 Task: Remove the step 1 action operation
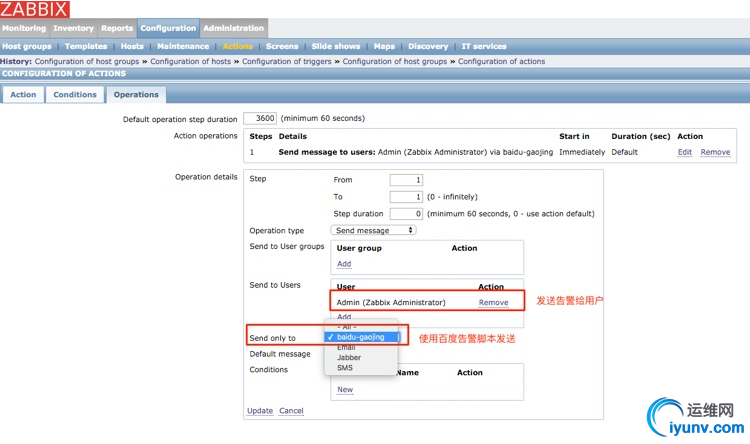716,152
